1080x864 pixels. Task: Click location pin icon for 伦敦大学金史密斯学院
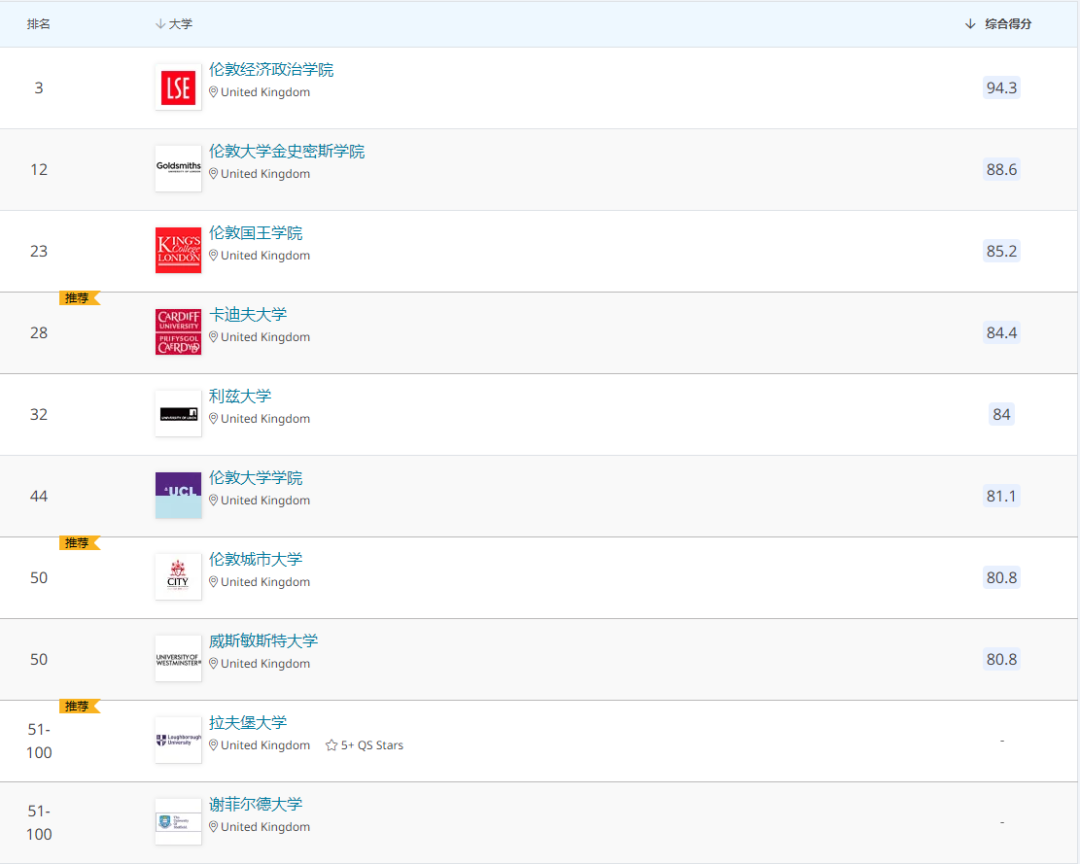(214, 174)
